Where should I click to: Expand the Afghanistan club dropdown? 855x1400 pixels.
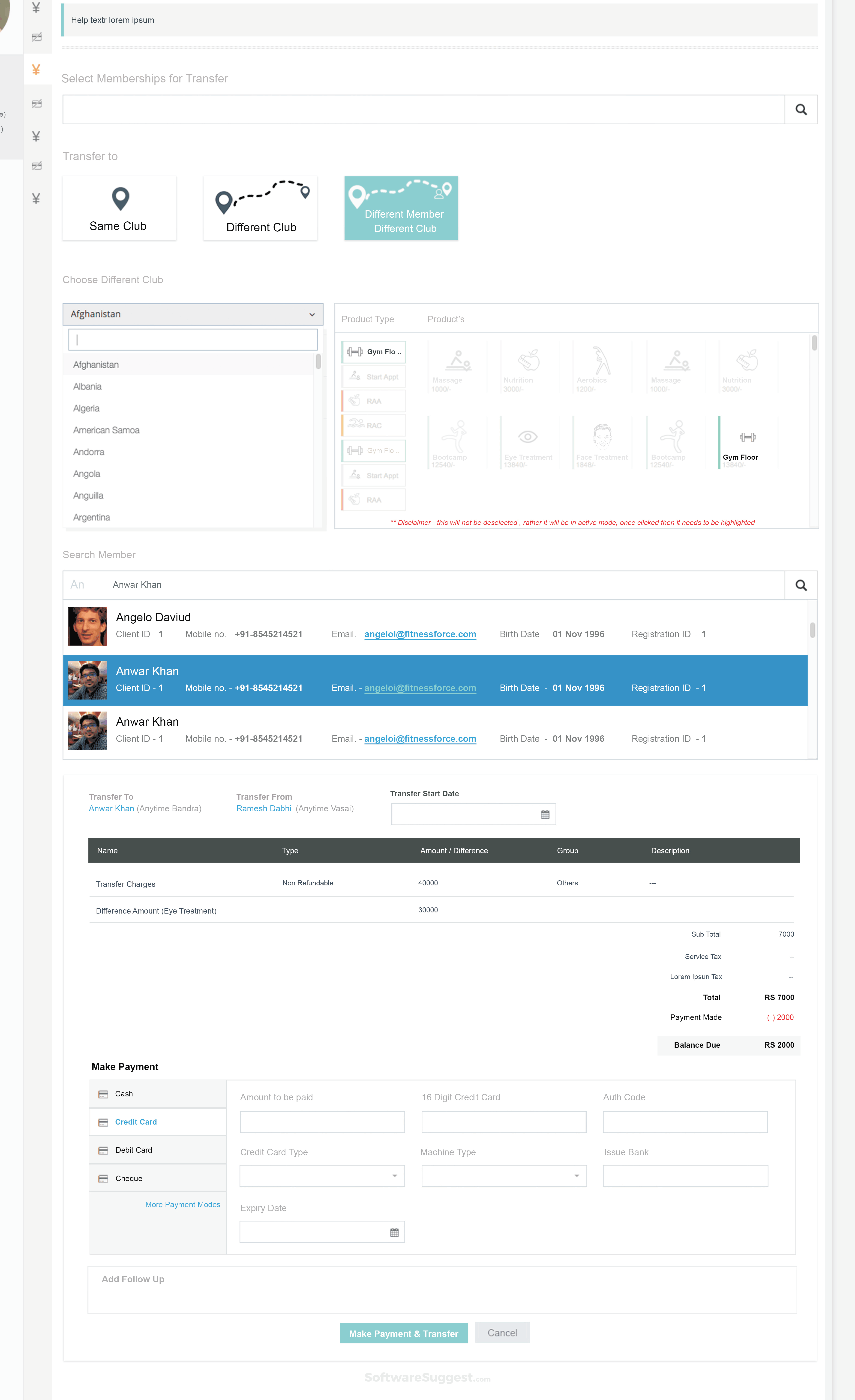(193, 314)
